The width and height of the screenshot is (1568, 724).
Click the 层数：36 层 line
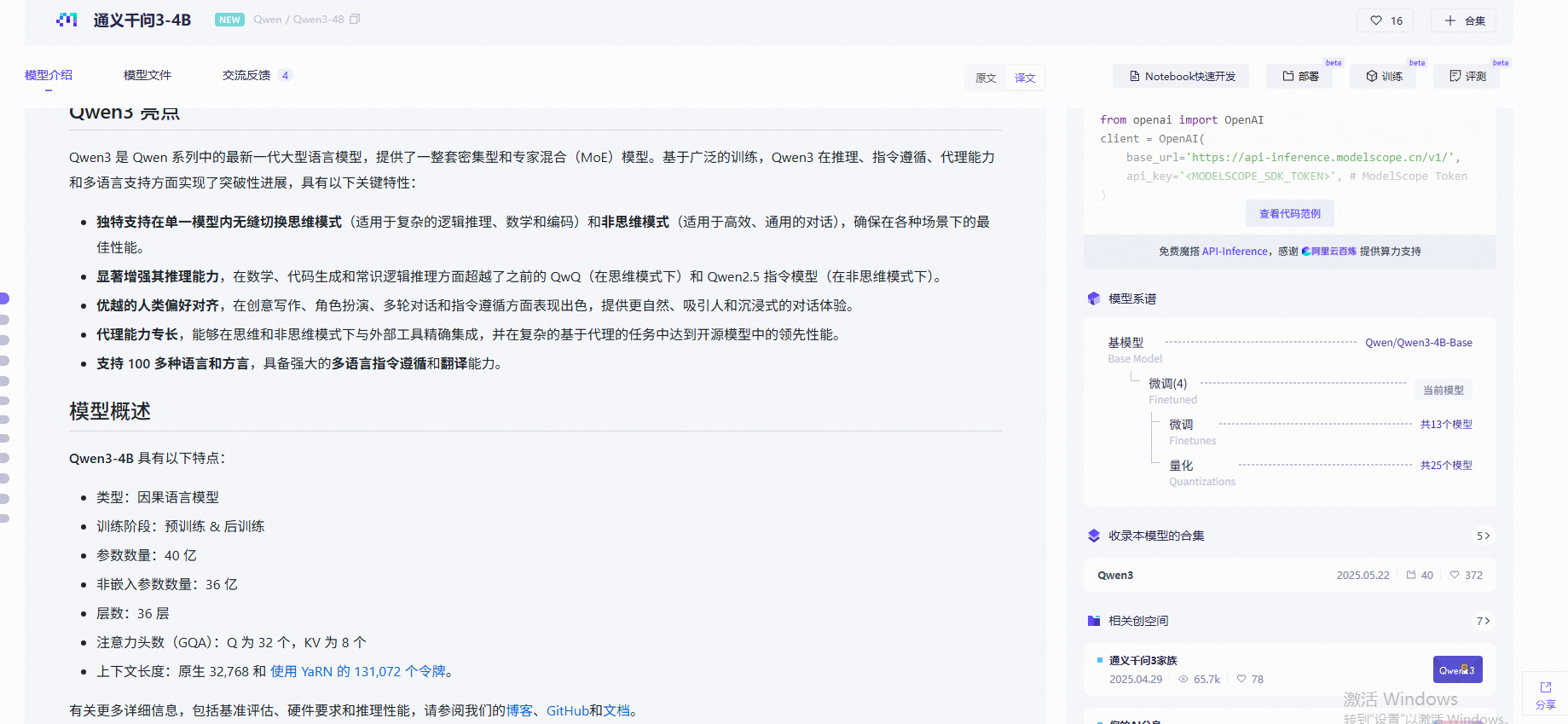click(133, 613)
